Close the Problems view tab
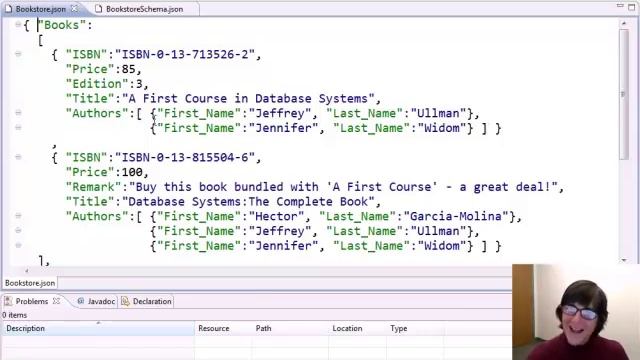Image resolution: width=640 pixels, height=360 pixels. (x=57, y=301)
